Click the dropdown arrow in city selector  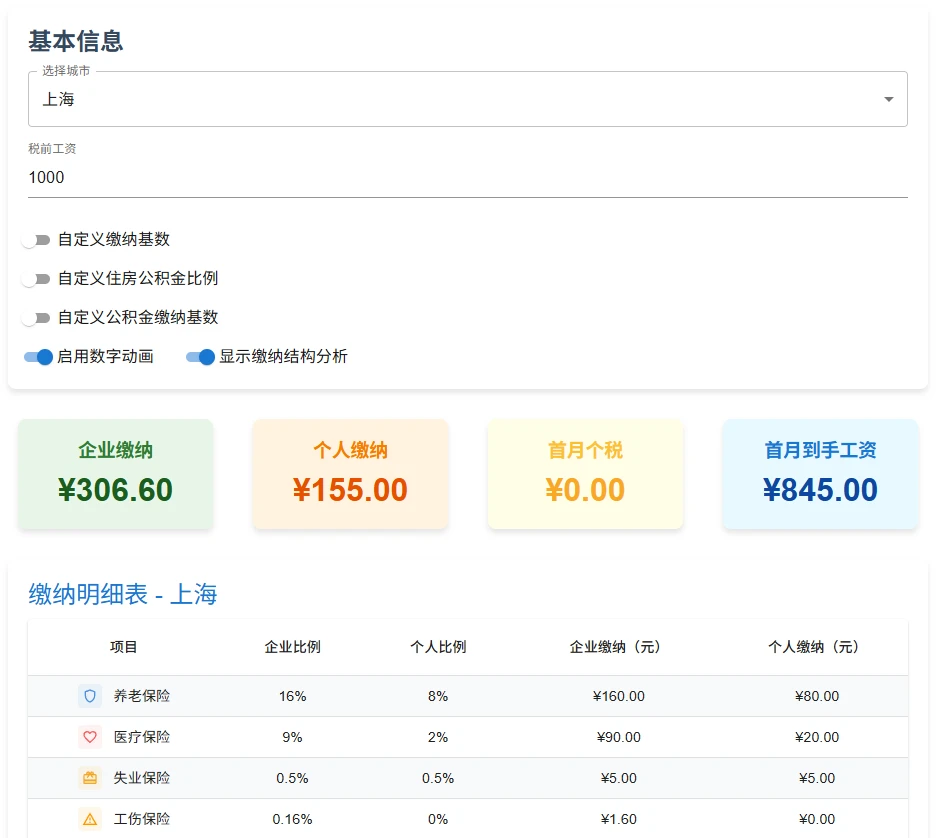click(x=888, y=99)
